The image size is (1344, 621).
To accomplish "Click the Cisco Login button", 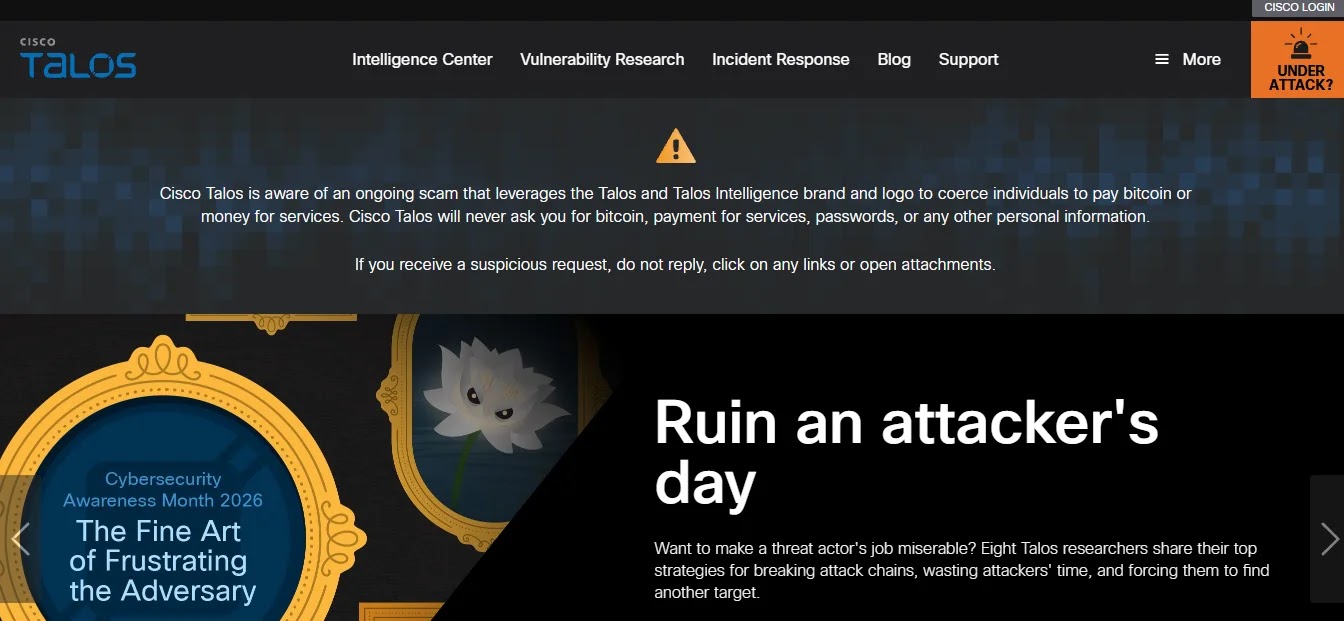I will (1298, 8).
